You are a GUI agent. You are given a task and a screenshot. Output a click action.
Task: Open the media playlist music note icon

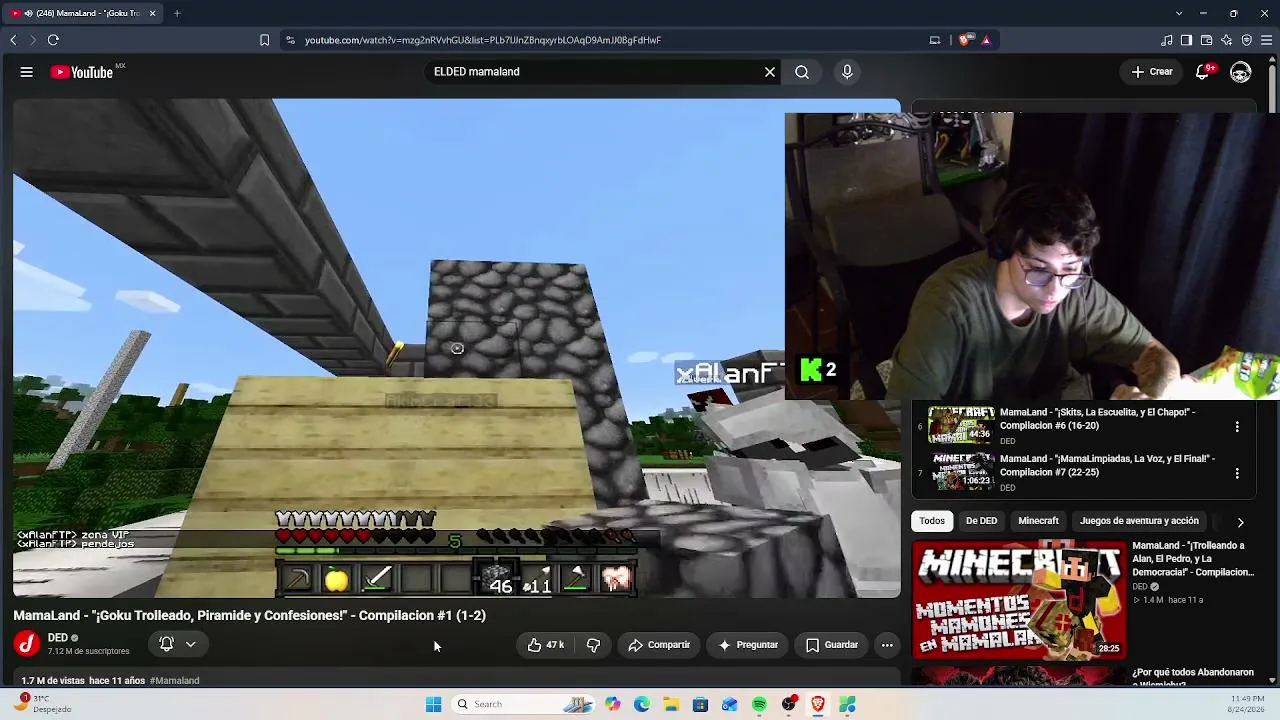coord(1166,40)
